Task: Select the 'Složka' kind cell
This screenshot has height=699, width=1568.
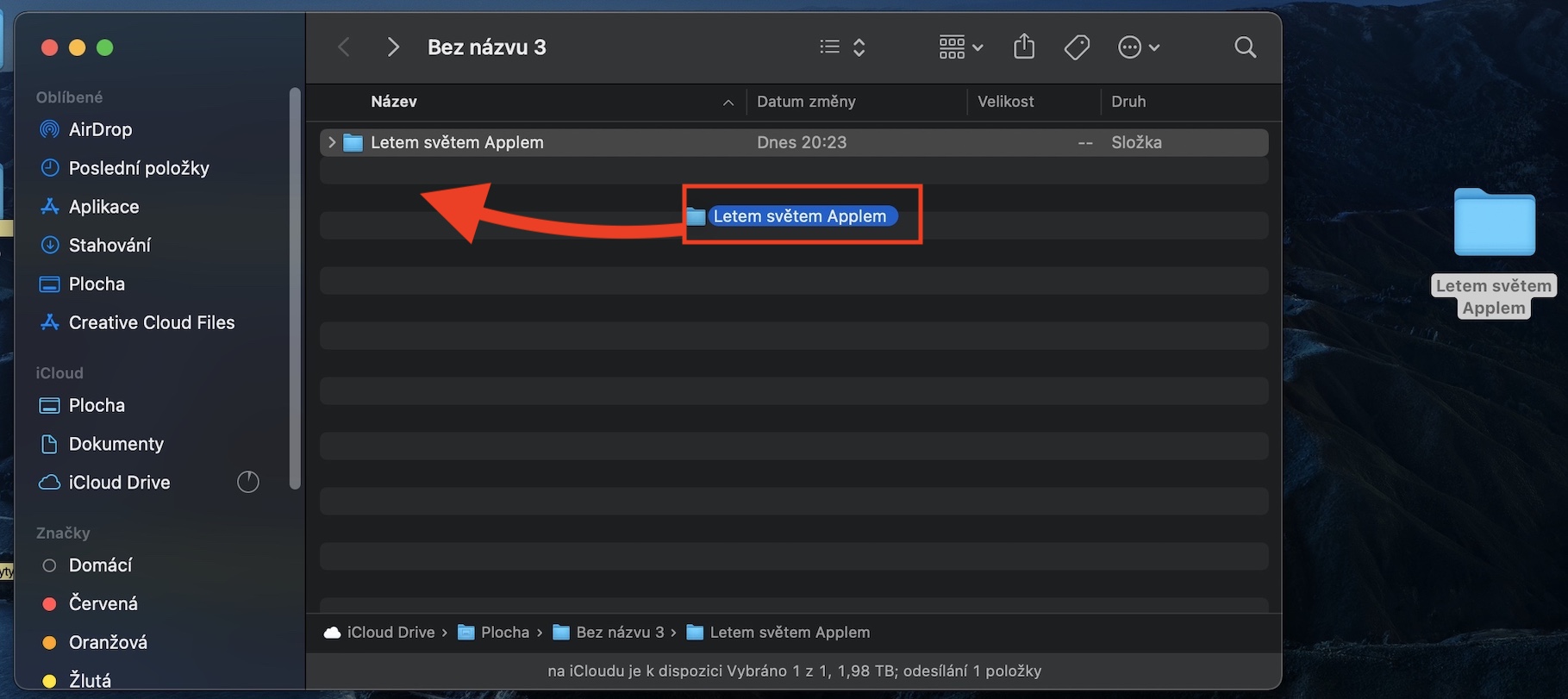Action: pyautogui.click(x=1136, y=142)
